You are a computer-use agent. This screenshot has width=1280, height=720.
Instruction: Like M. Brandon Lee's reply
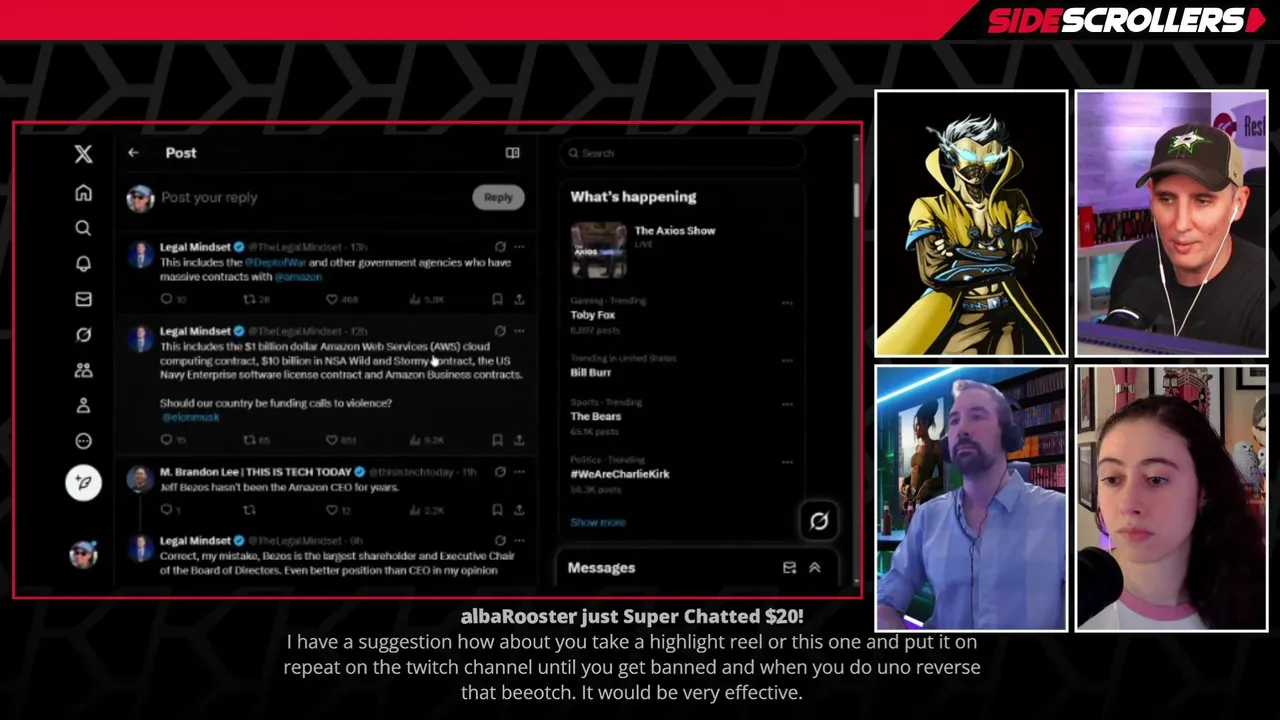click(332, 510)
